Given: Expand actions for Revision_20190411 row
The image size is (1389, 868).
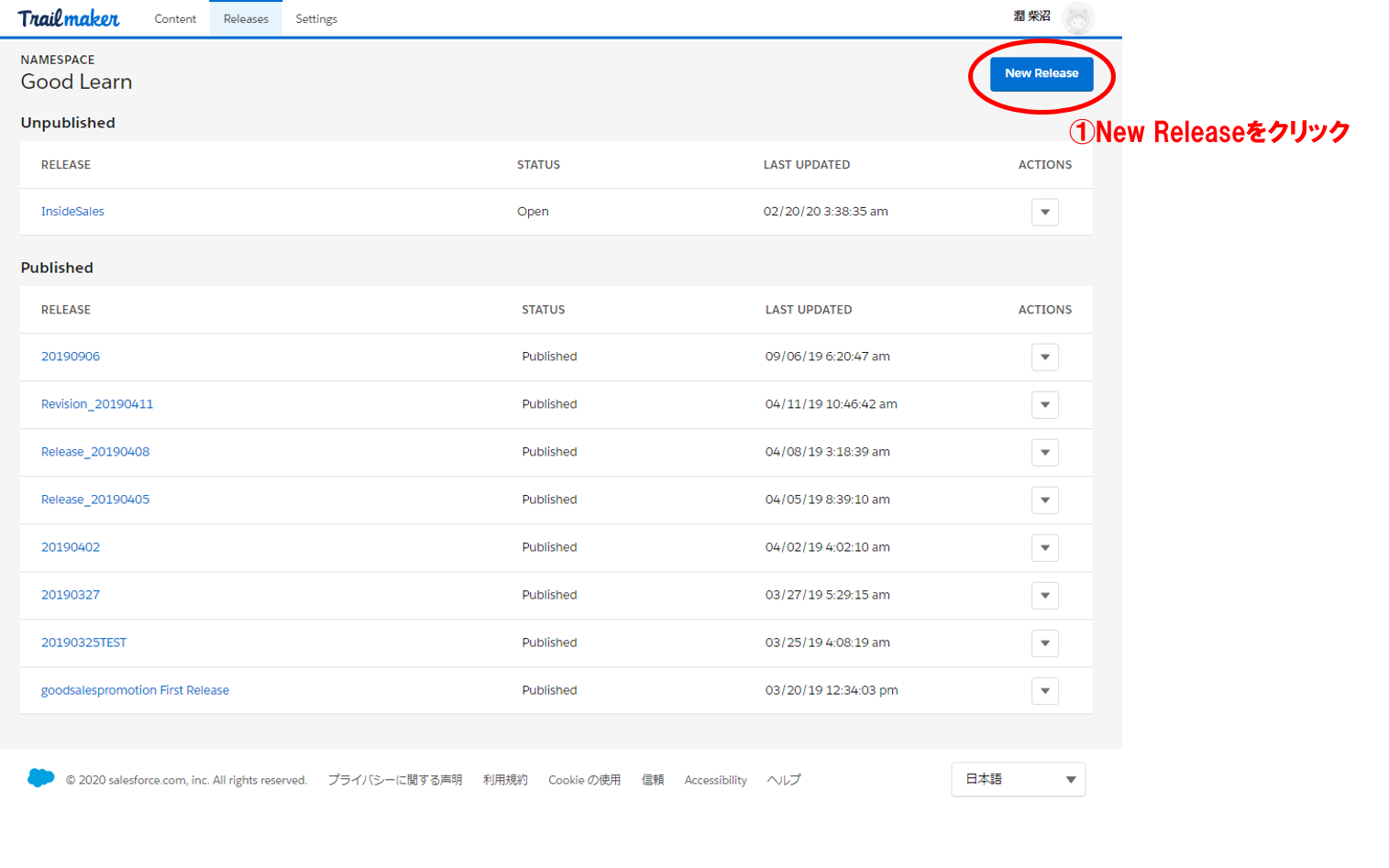Looking at the screenshot, I should 1044,405.
